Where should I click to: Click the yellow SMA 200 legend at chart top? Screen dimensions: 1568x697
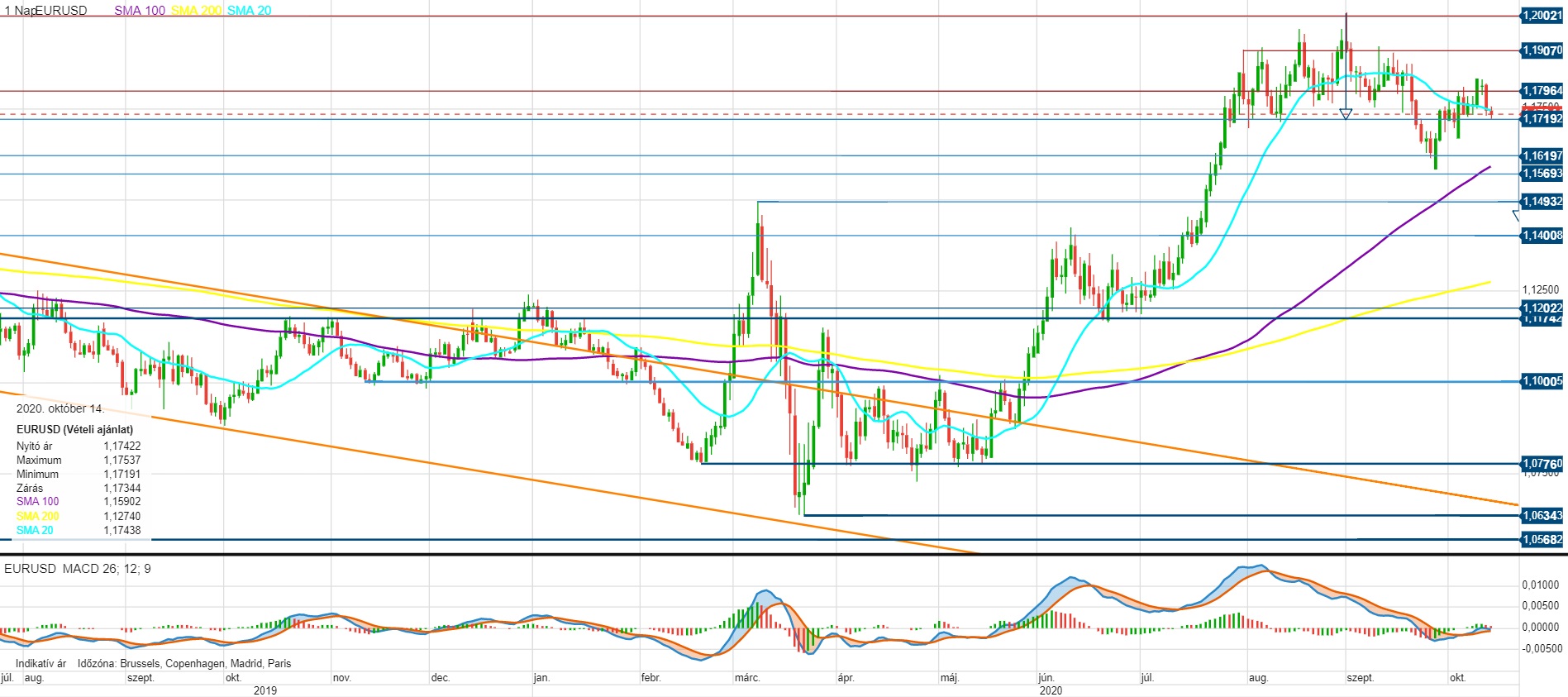point(197,11)
